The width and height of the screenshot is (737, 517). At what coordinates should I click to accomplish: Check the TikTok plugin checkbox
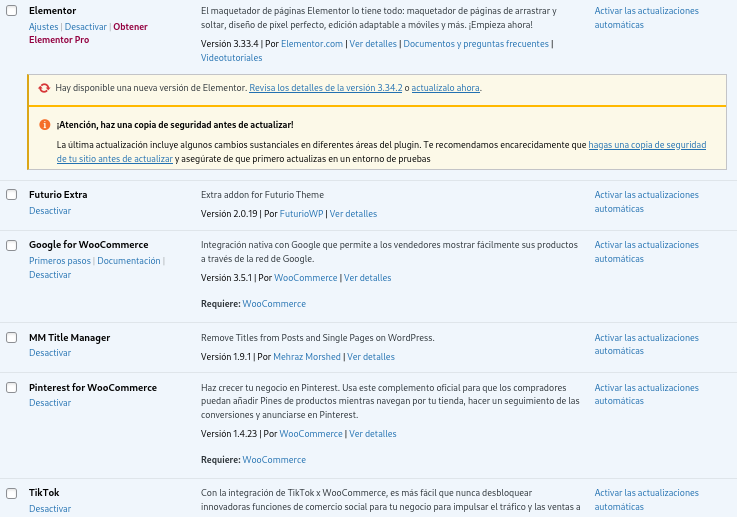pos(12,493)
